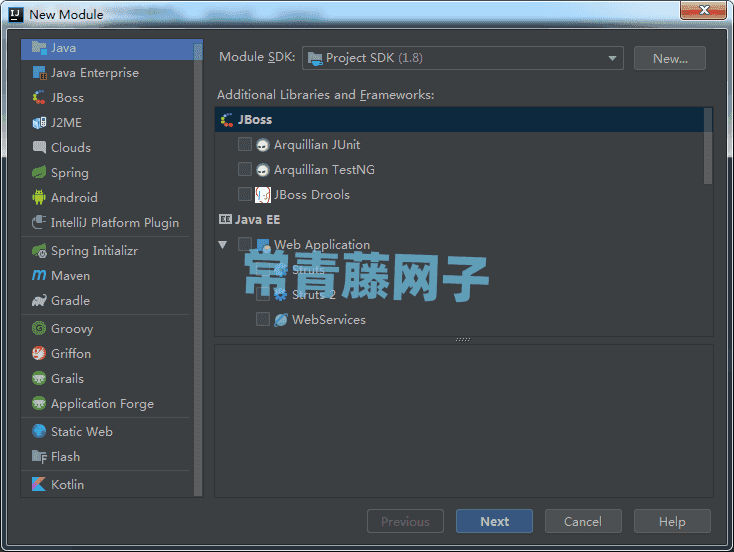The height and width of the screenshot is (552, 734).
Task: Select Static Web module type
Action: pyautogui.click(x=107, y=431)
